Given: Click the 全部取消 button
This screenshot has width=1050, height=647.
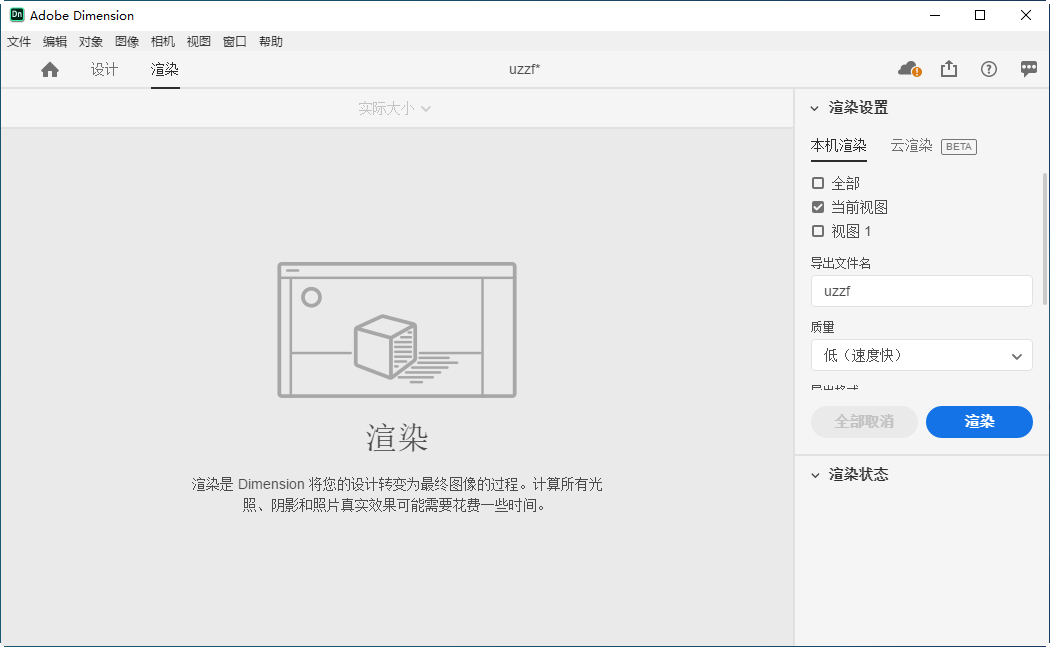Looking at the screenshot, I should click(x=864, y=422).
